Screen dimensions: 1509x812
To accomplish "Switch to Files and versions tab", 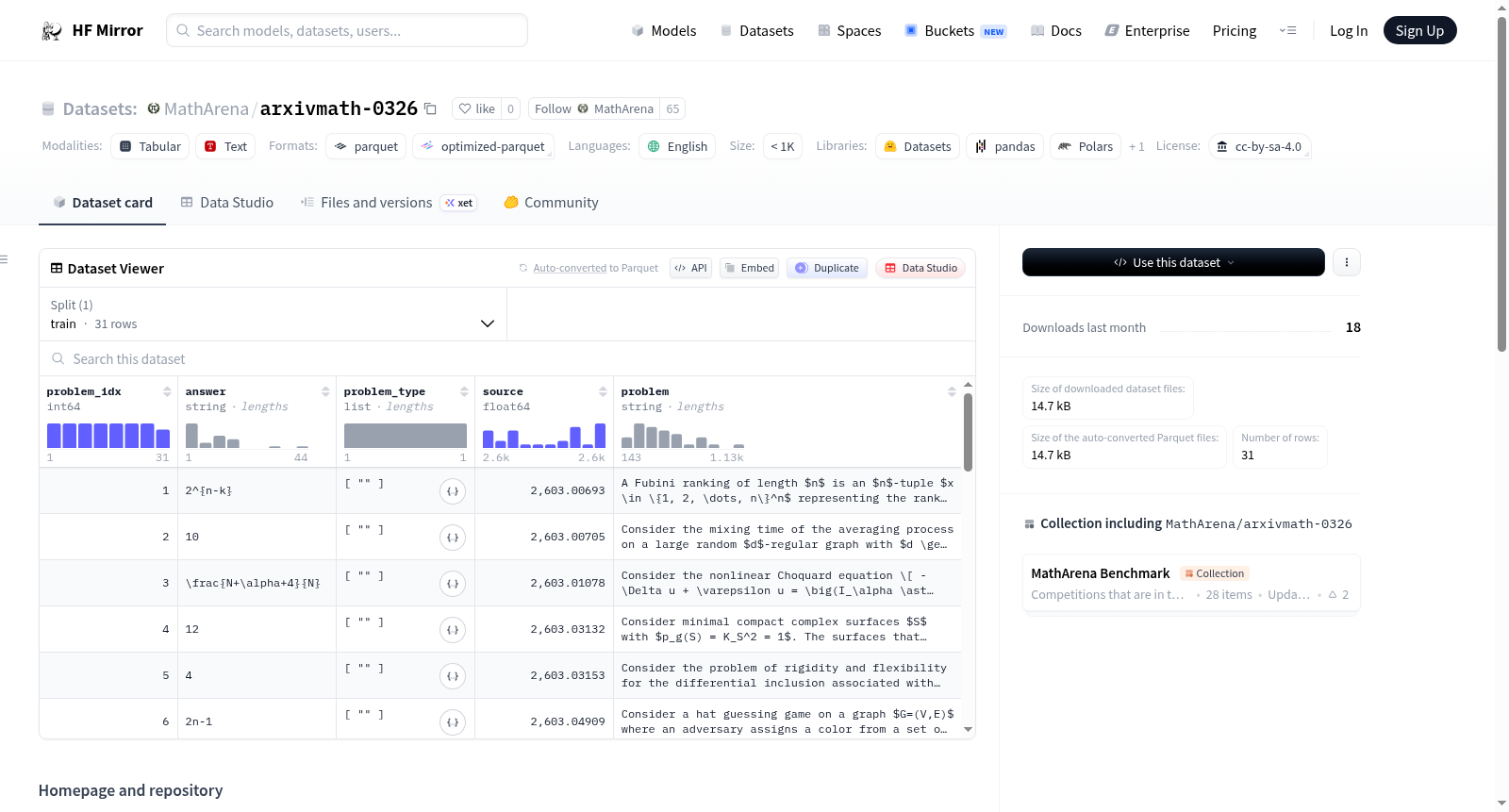I will [388, 202].
